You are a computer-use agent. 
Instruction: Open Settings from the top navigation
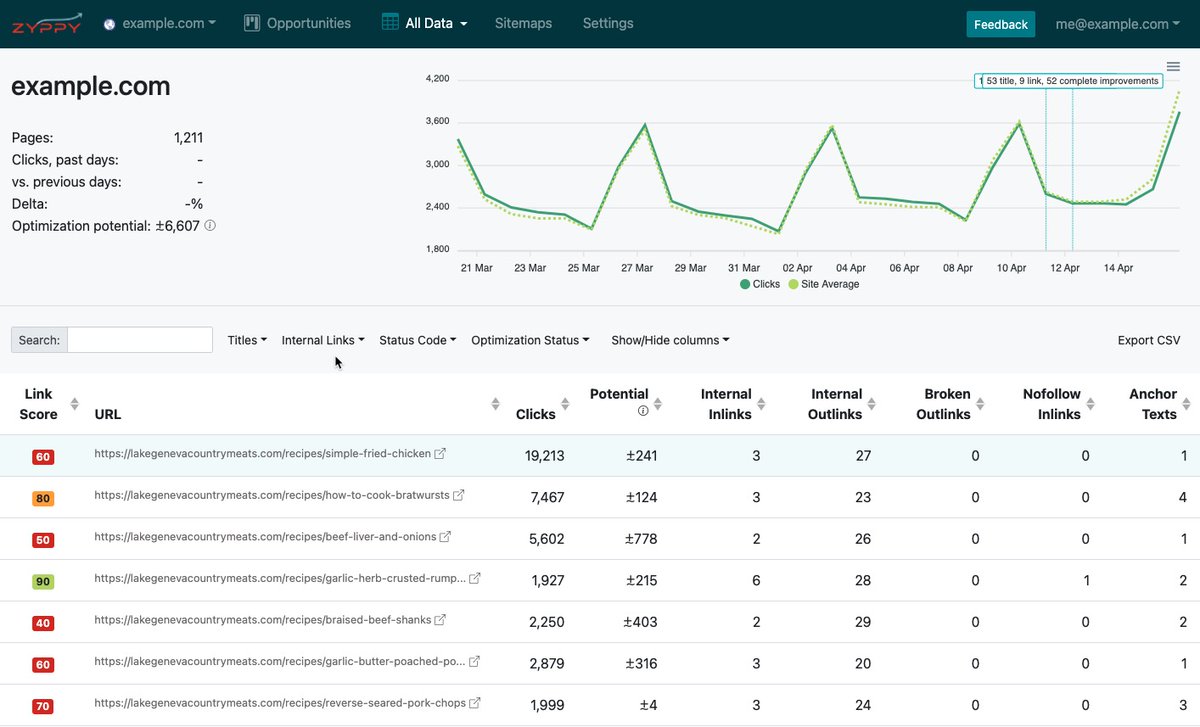coord(607,22)
